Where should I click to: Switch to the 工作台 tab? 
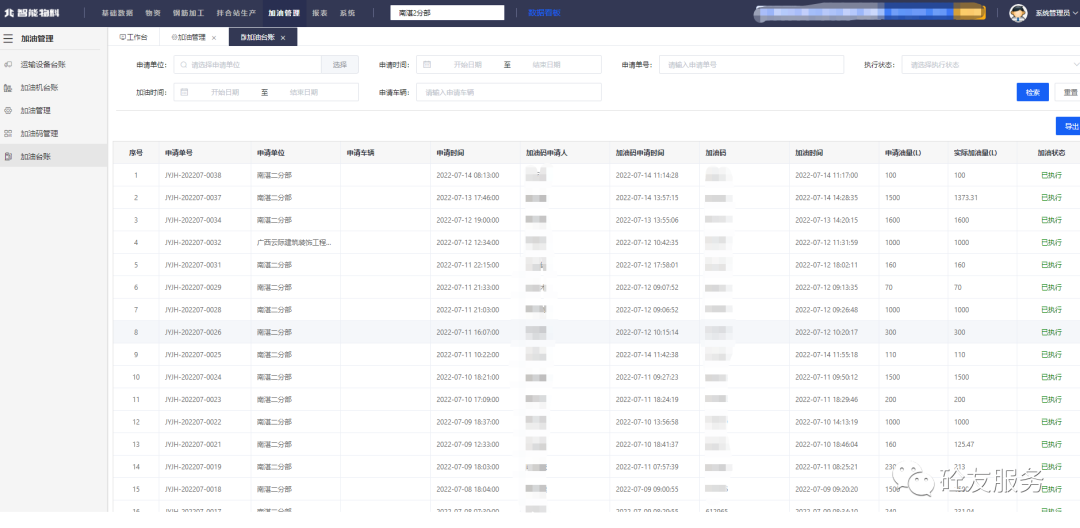click(x=133, y=37)
